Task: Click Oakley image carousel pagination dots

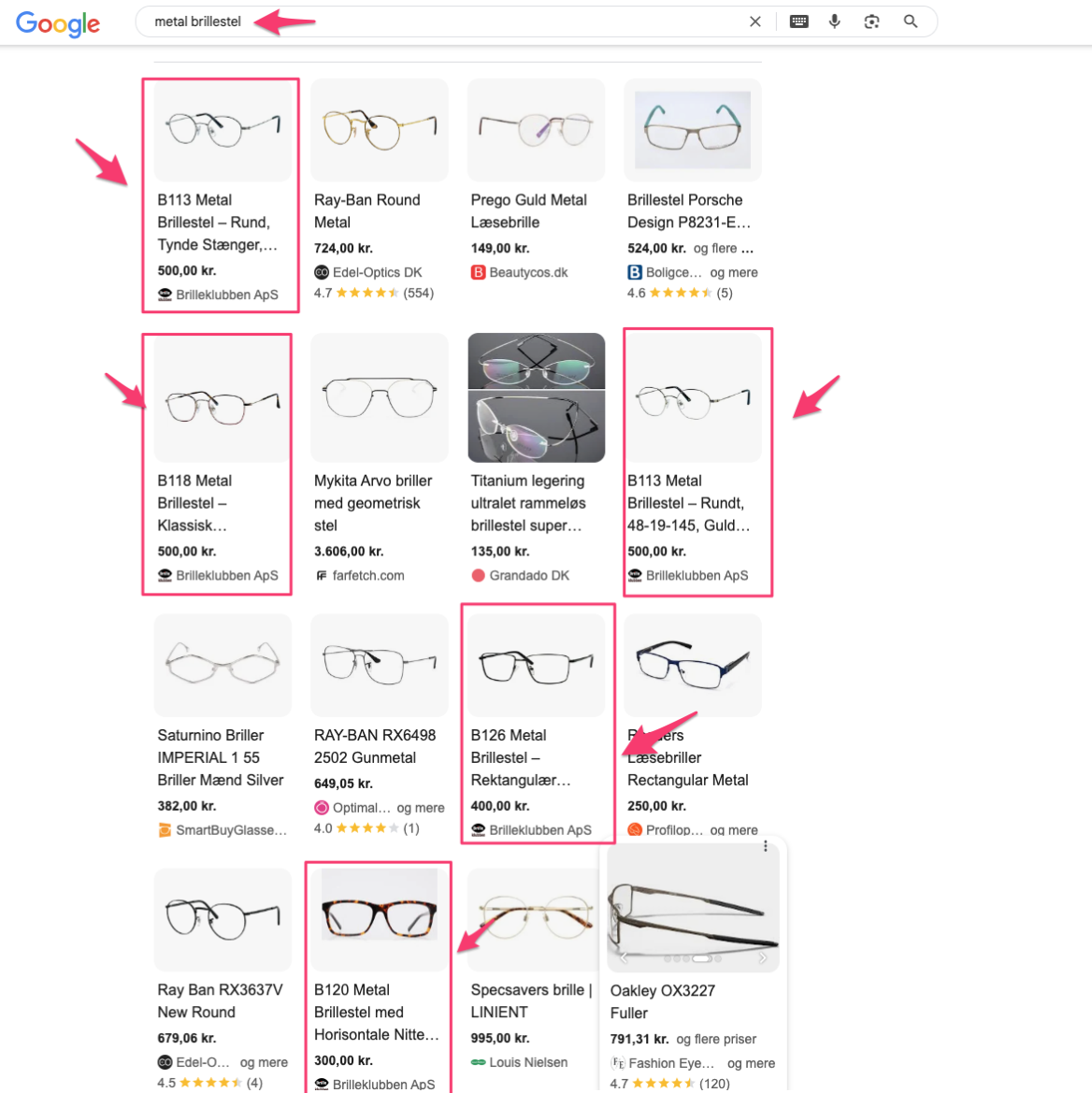Action: 693,959
